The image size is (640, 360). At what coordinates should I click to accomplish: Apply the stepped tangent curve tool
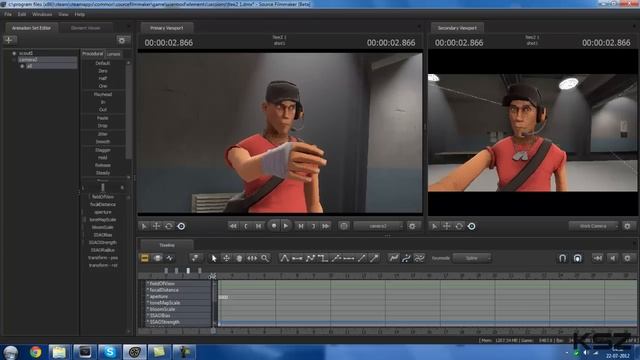pos(323,258)
